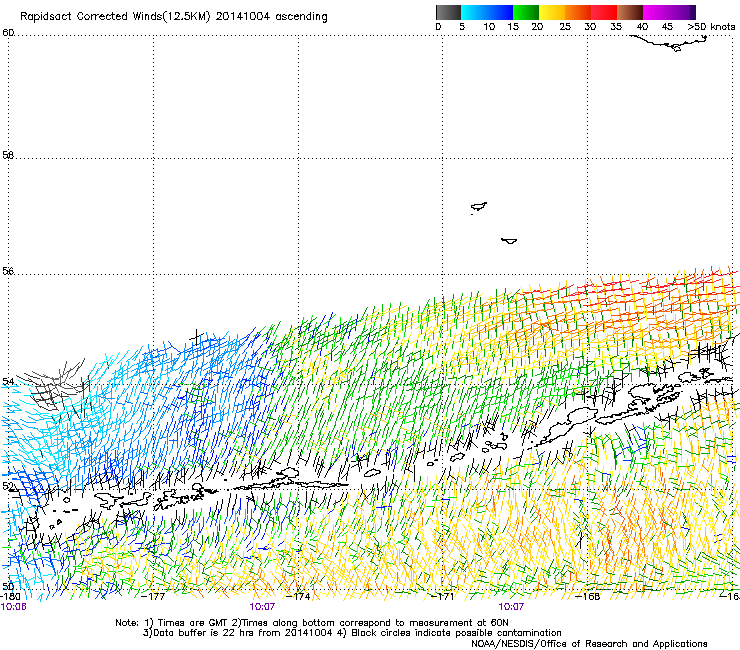Click the purple 10:06 time label
This screenshot has width=740, height=650.
point(13,607)
